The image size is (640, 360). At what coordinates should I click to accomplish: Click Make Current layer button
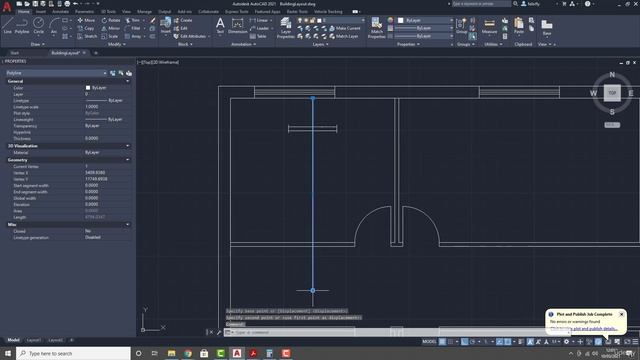346,28
